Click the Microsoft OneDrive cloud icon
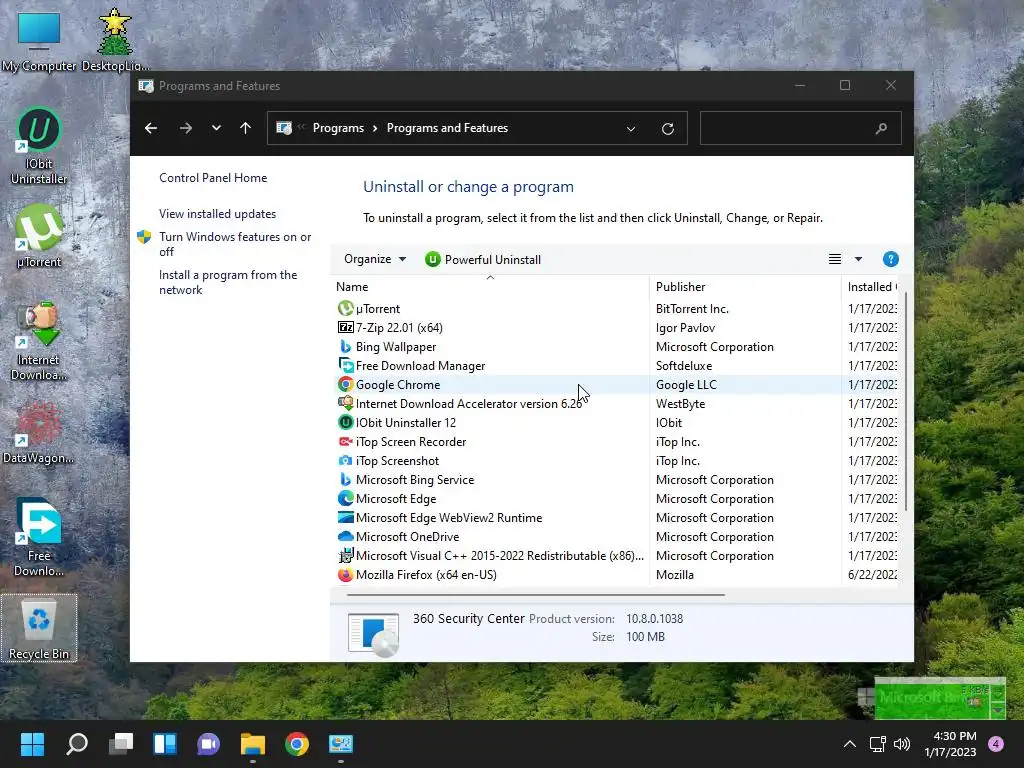Viewport: 1024px width, 768px height. tap(345, 536)
